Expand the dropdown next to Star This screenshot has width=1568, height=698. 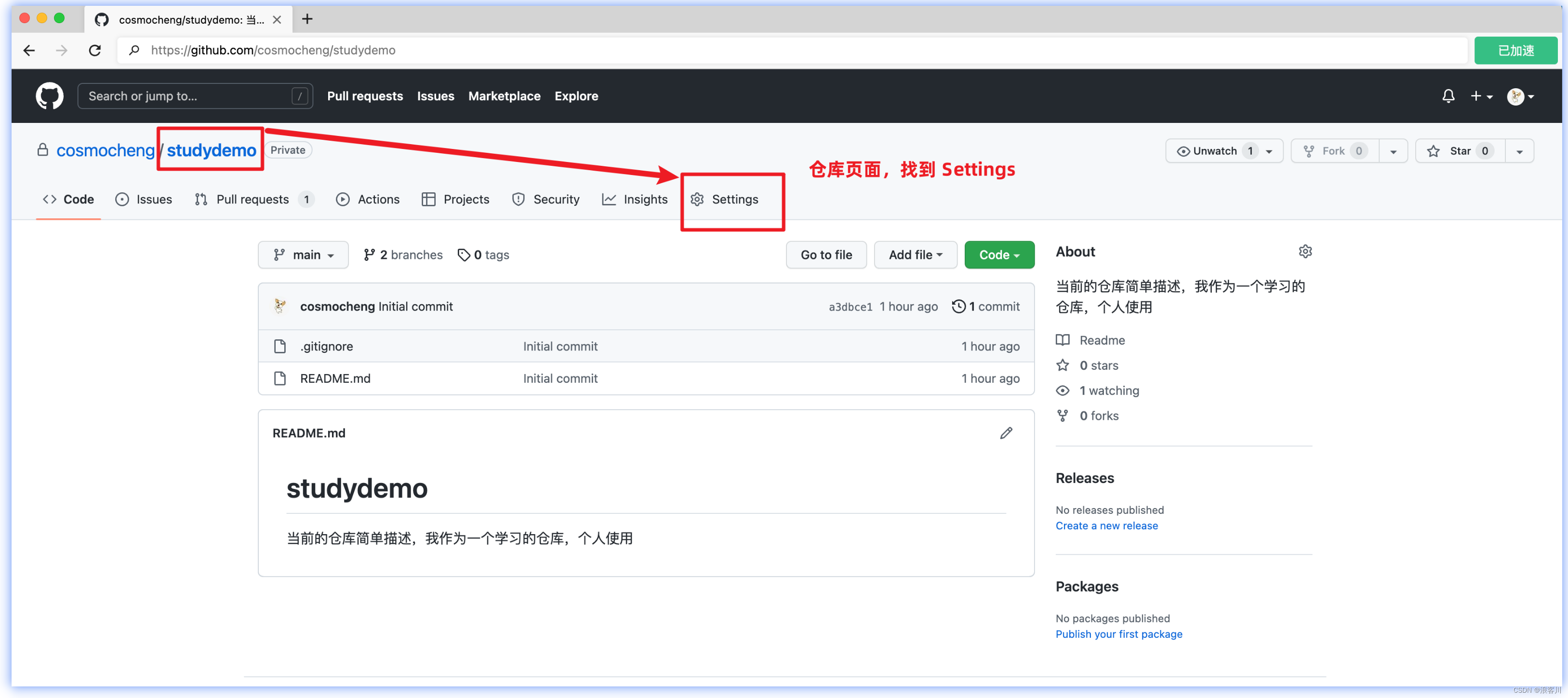coord(1519,151)
